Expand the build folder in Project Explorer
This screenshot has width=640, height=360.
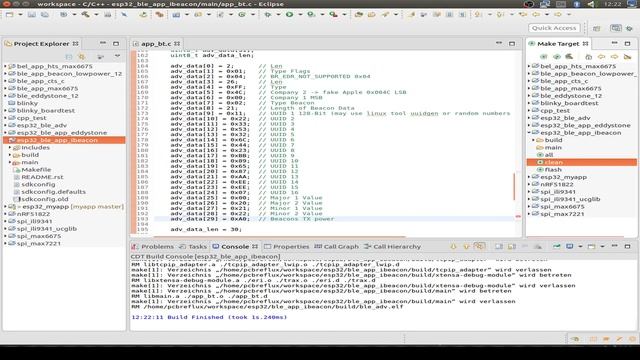tap(10, 155)
